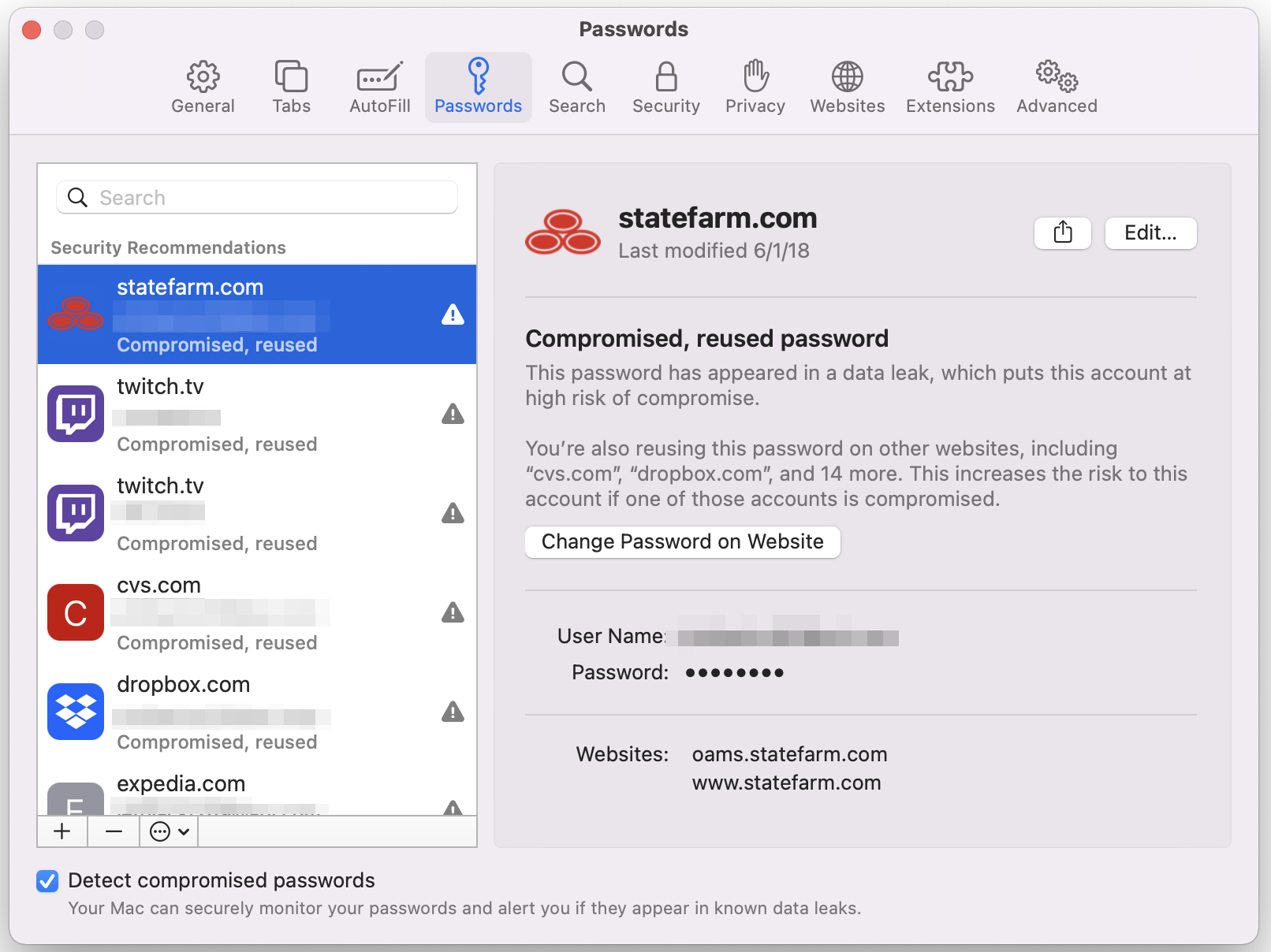Click the warning icon on dropbox.com row
The image size is (1271, 952).
(x=453, y=712)
